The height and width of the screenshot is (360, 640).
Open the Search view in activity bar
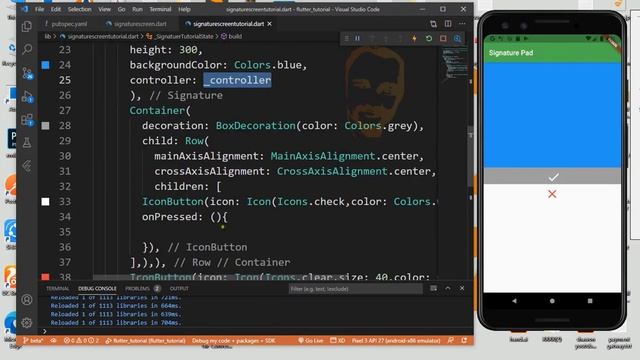pyautogui.click(x=27, y=49)
